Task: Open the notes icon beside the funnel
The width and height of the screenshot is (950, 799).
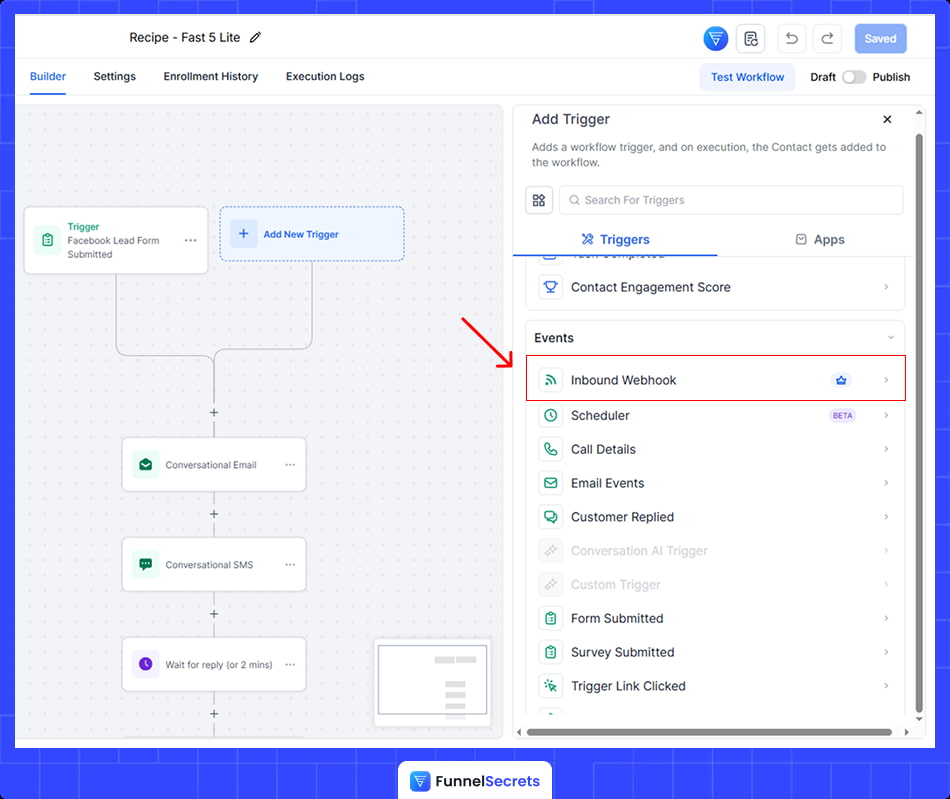Action: (x=750, y=39)
